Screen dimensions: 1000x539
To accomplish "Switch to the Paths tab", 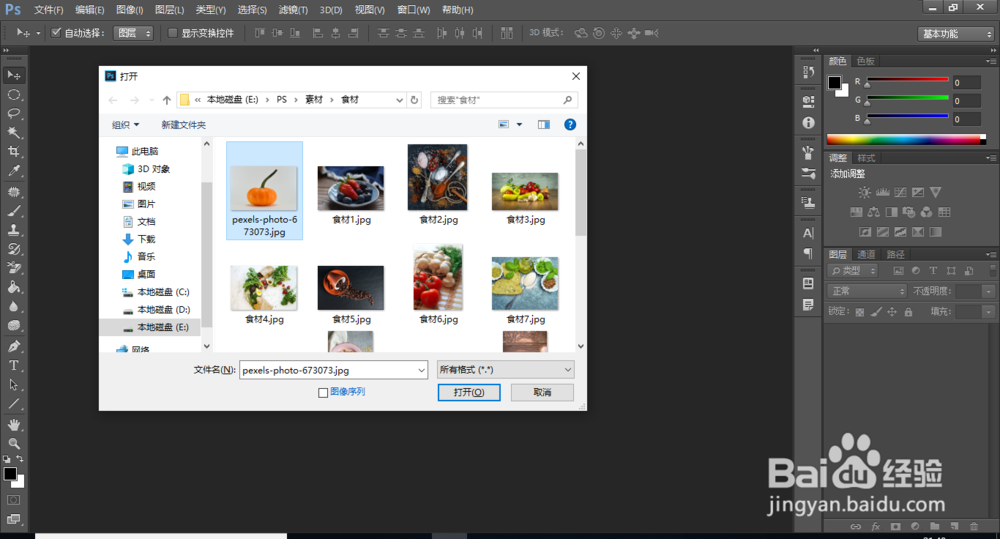I will pyautogui.click(x=895, y=254).
